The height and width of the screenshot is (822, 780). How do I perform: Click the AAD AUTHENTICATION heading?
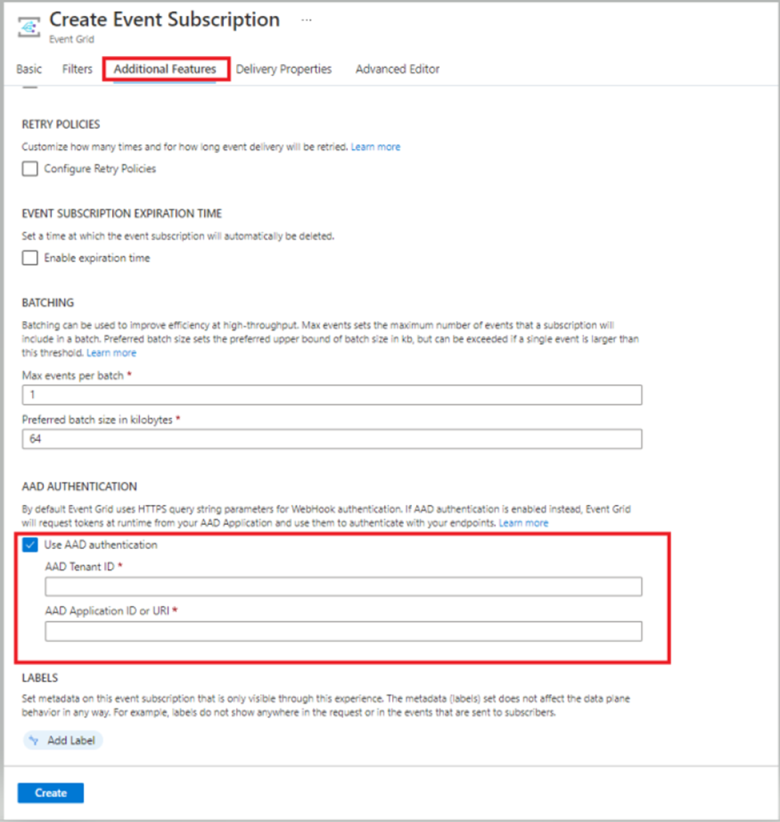point(79,486)
